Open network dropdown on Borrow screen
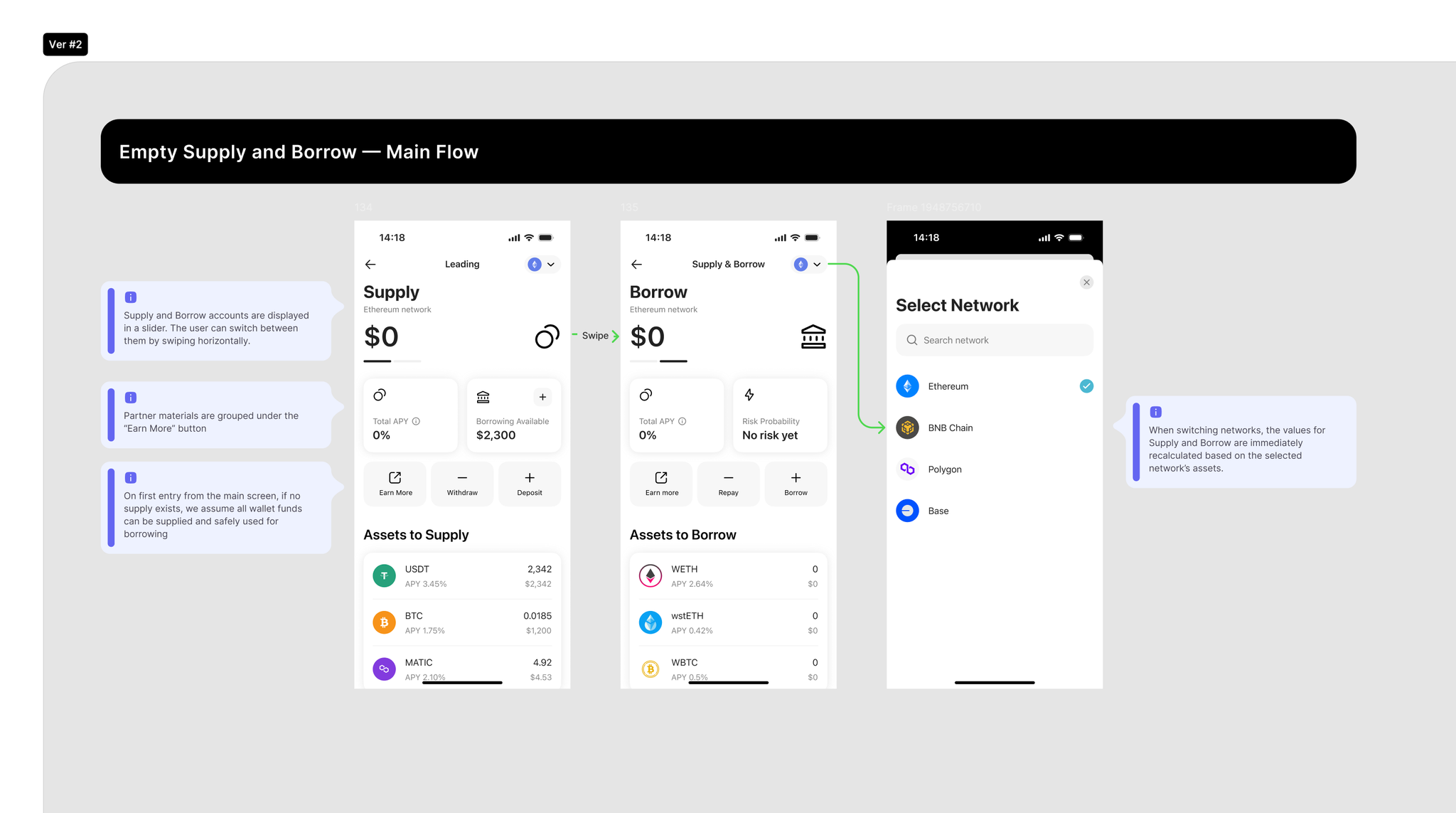The height and width of the screenshot is (813, 1456). tap(809, 265)
